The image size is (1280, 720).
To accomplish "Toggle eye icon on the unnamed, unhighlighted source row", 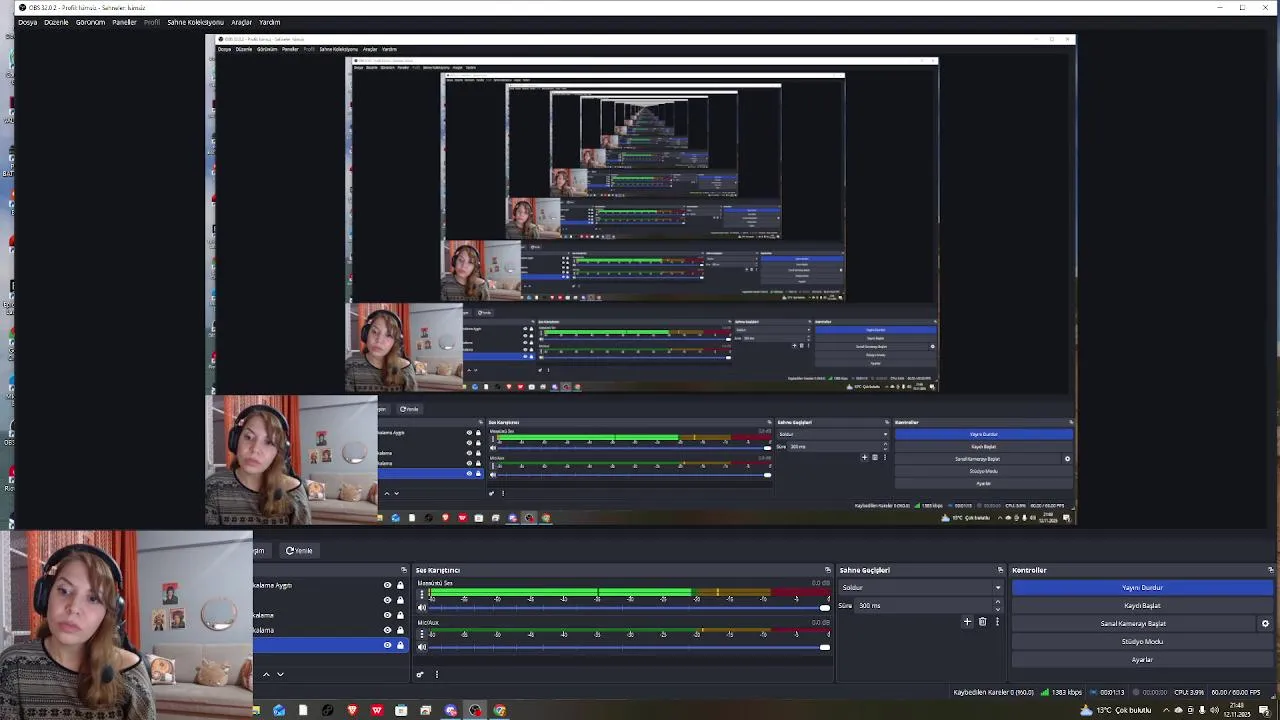I will pos(387,600).
